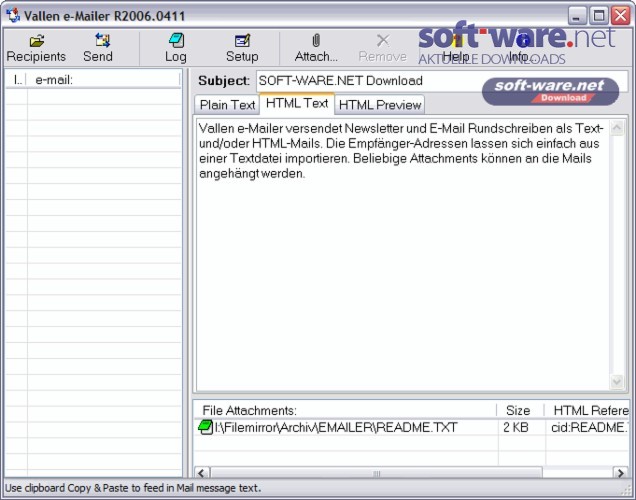Open the Setup toolbar icon

tap(243, 41)
